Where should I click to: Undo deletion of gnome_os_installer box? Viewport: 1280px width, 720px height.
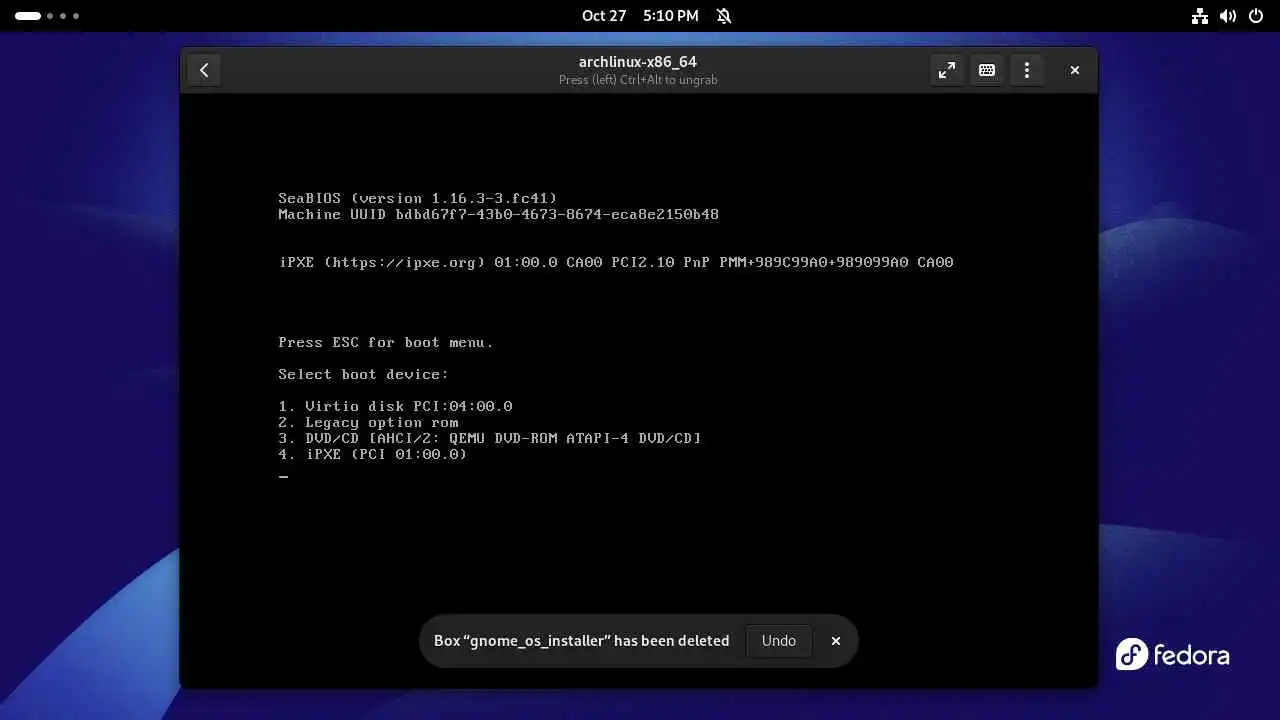(779, 641)
